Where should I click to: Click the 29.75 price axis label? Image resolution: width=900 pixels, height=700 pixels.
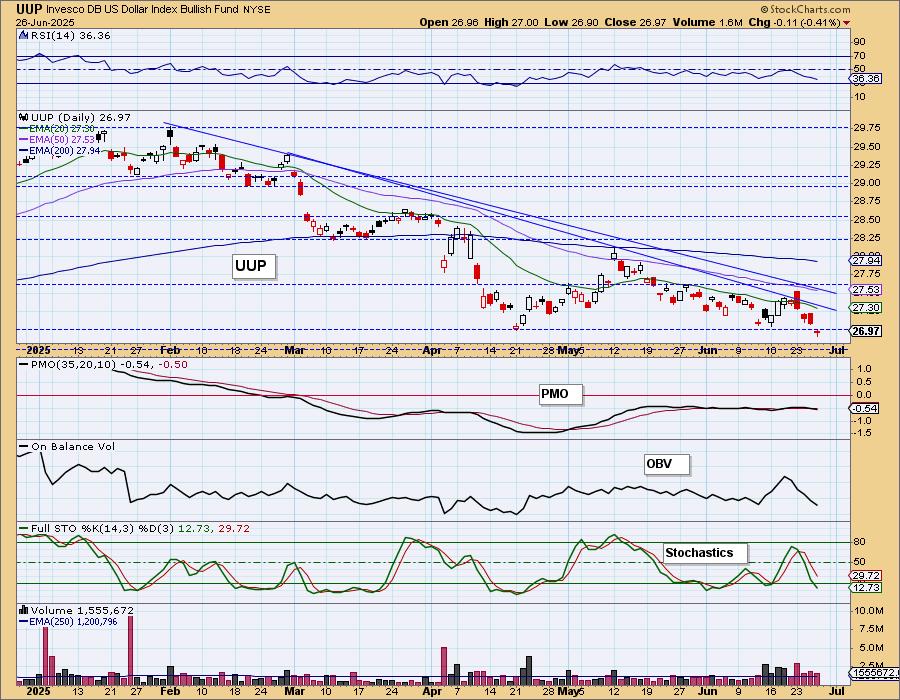(x=867, y=129)
